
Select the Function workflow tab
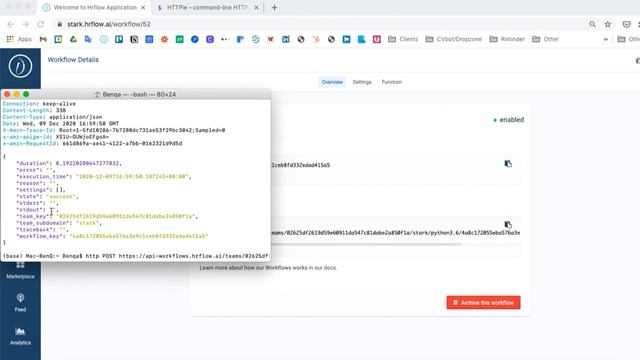point(391,82)
